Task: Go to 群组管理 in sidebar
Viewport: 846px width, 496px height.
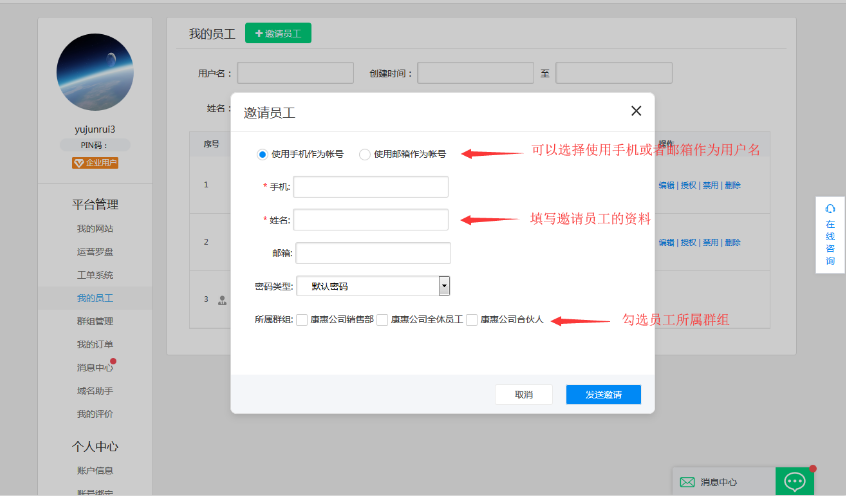Action: pos(95,321)
